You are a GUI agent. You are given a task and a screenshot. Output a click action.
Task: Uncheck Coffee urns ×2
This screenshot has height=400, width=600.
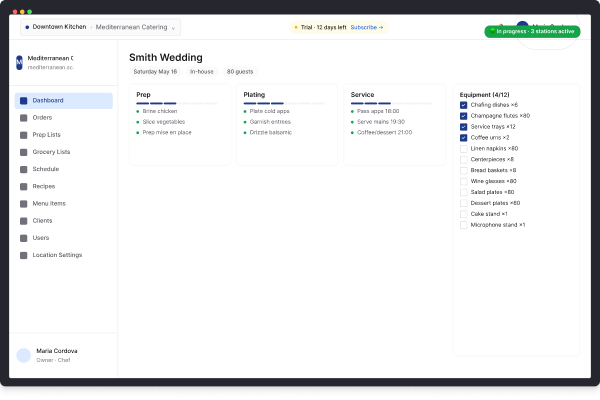(463, 138)
